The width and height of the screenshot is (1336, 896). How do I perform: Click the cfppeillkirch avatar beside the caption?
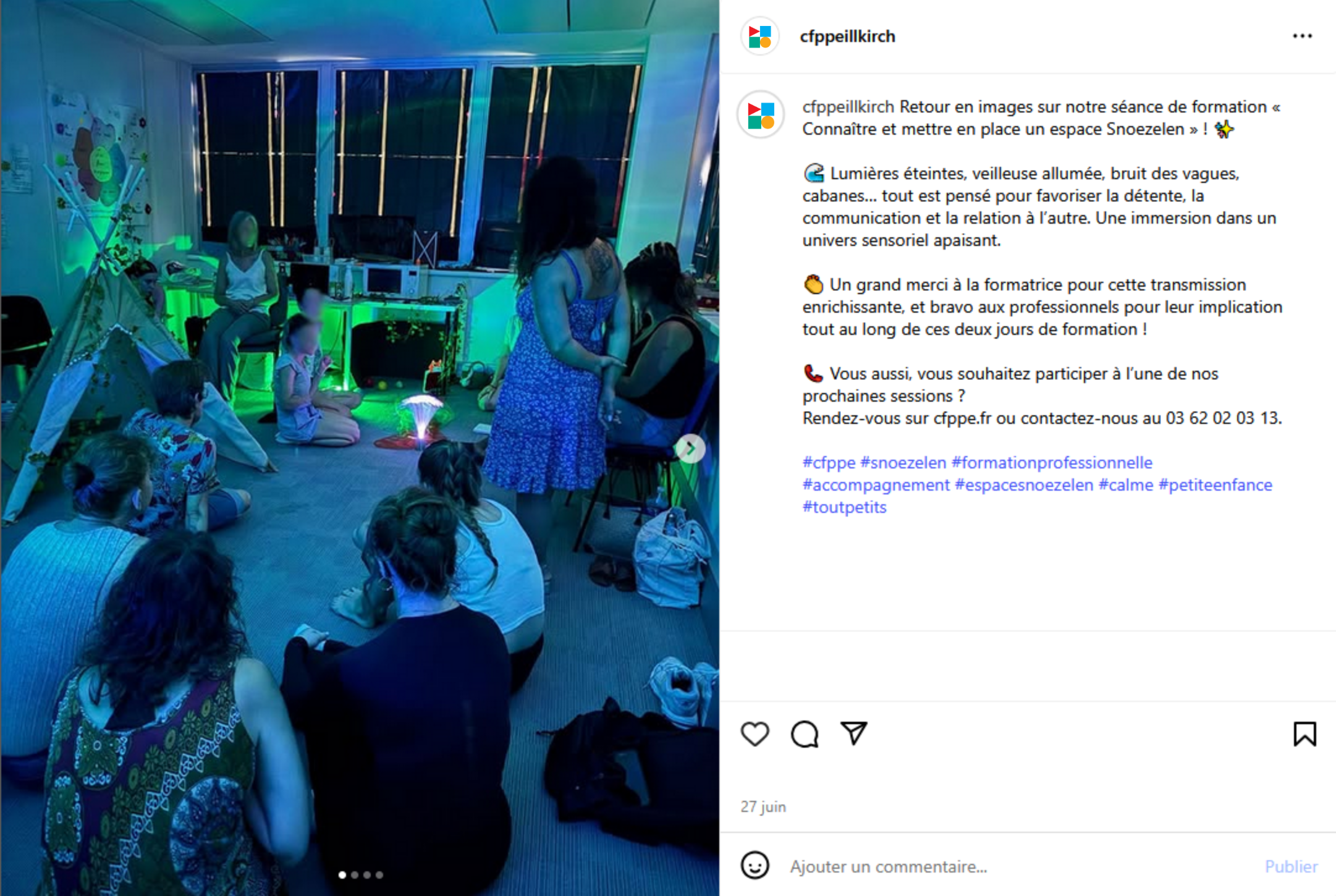761,115
